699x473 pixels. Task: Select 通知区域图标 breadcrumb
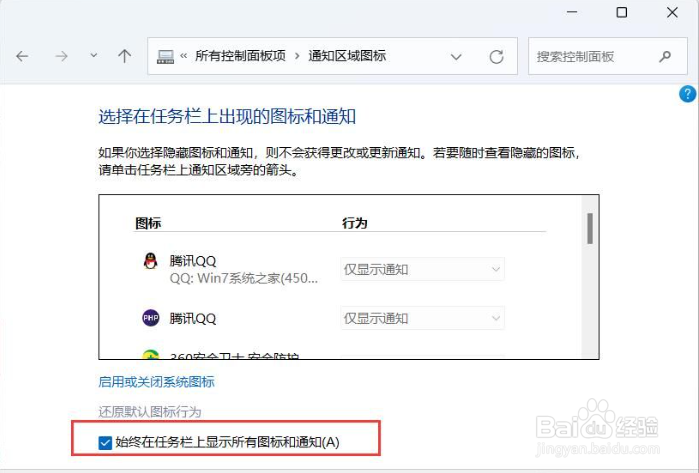tap(347, 56)
